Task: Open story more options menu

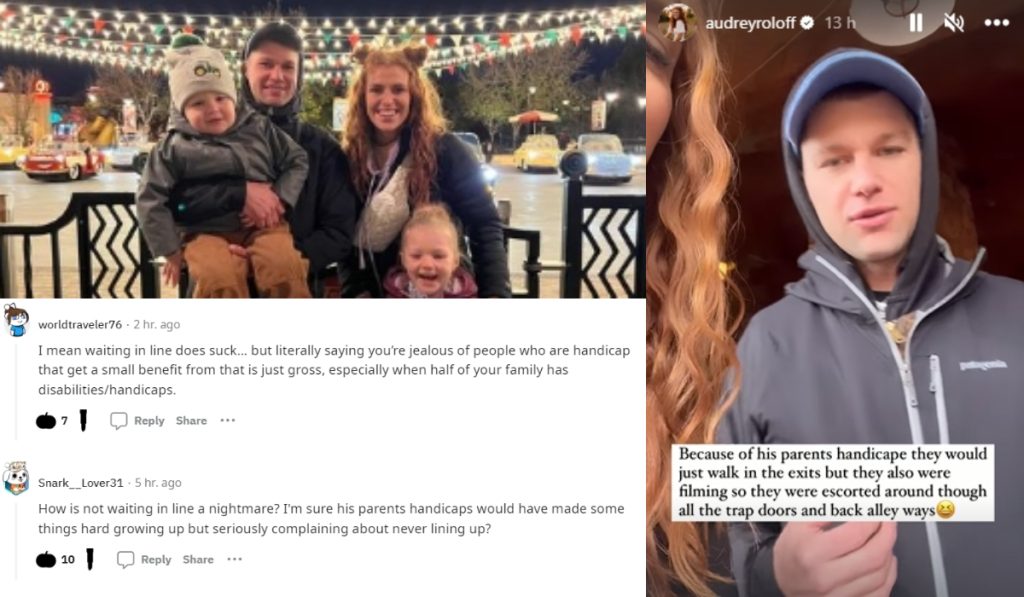Action: [997, 23]
